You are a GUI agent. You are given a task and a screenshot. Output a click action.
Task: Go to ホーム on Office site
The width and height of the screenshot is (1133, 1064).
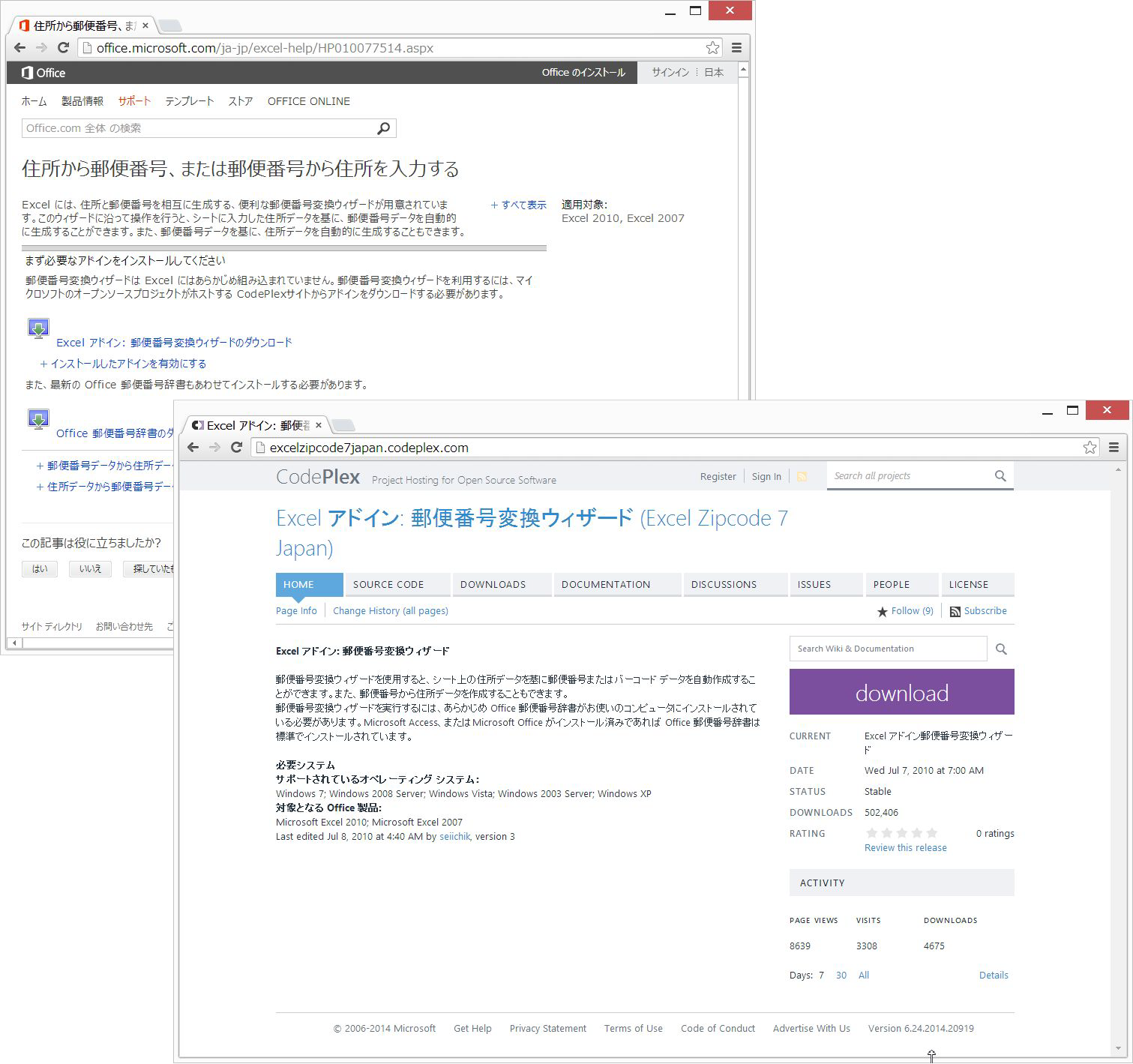[x=34, y=101]
